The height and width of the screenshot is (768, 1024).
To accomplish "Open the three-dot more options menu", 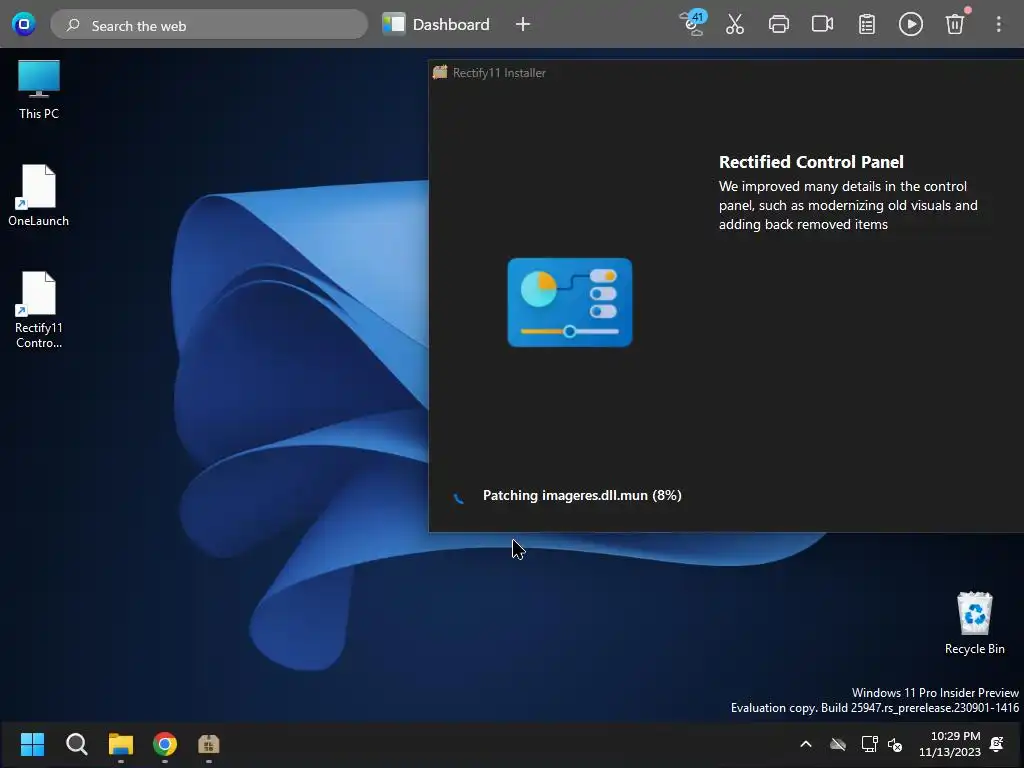I will (999, 24).
